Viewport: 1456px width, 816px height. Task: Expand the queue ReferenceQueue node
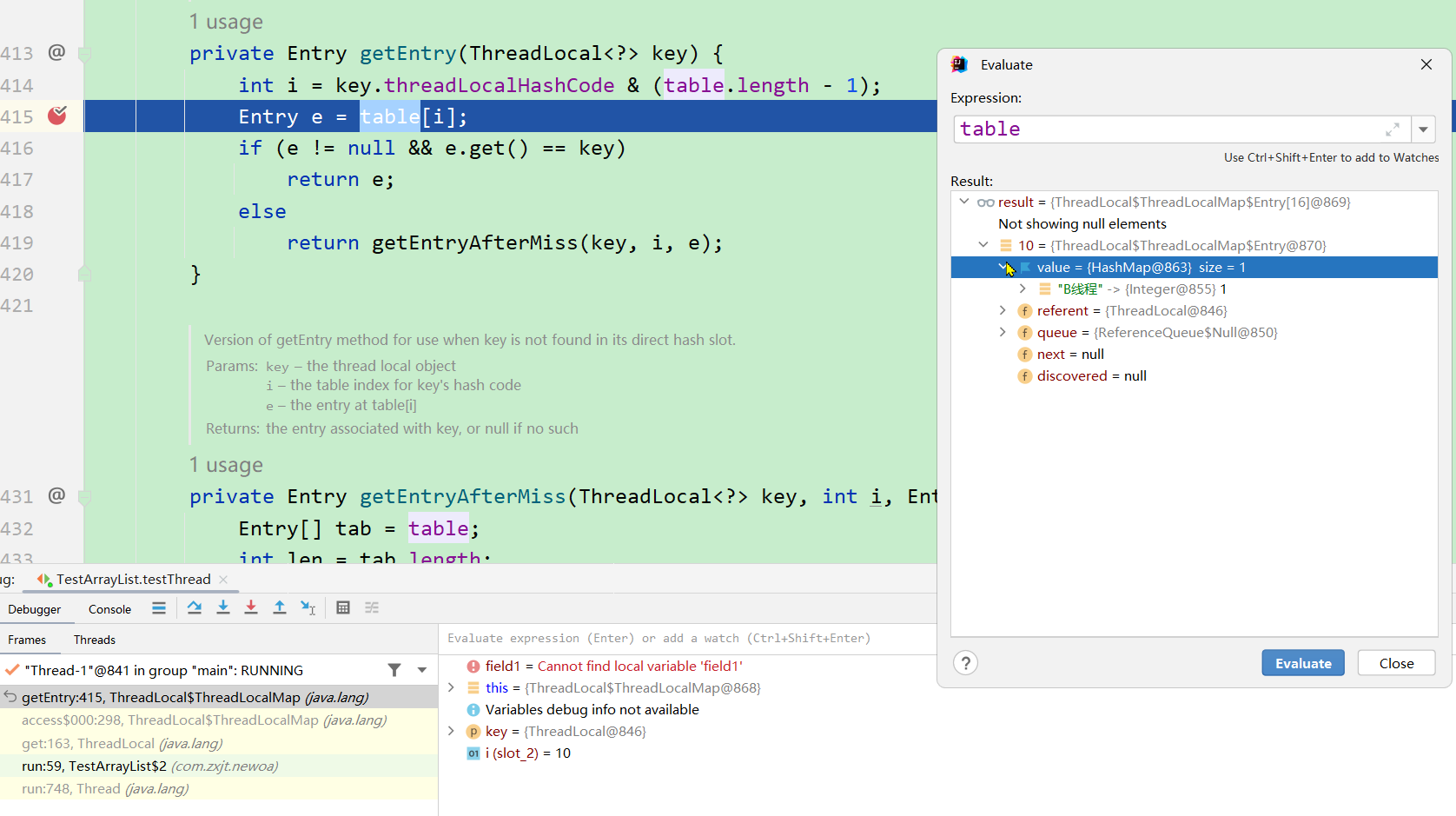1003,332
